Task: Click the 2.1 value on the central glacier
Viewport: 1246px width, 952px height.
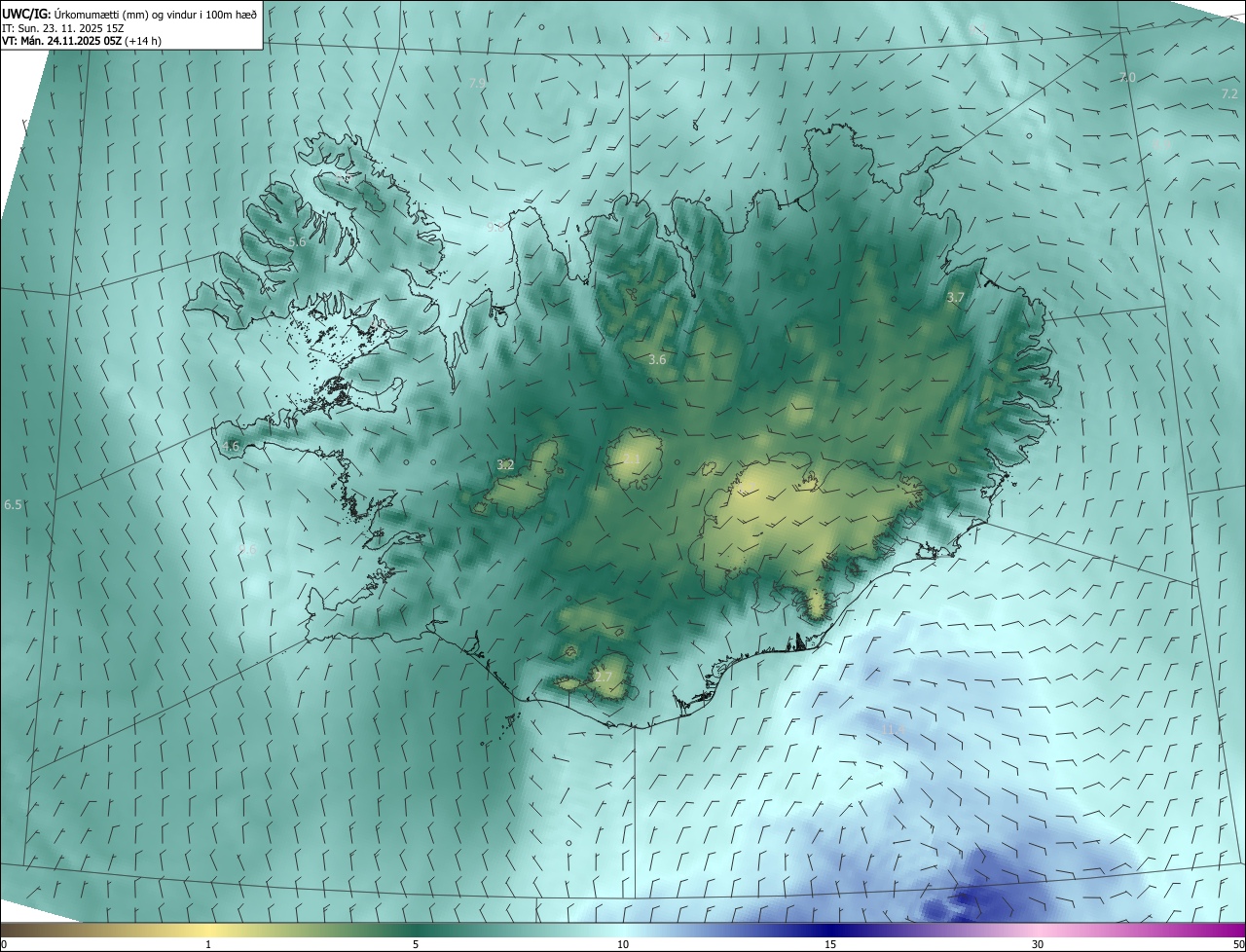Action: tap(631, 459)
